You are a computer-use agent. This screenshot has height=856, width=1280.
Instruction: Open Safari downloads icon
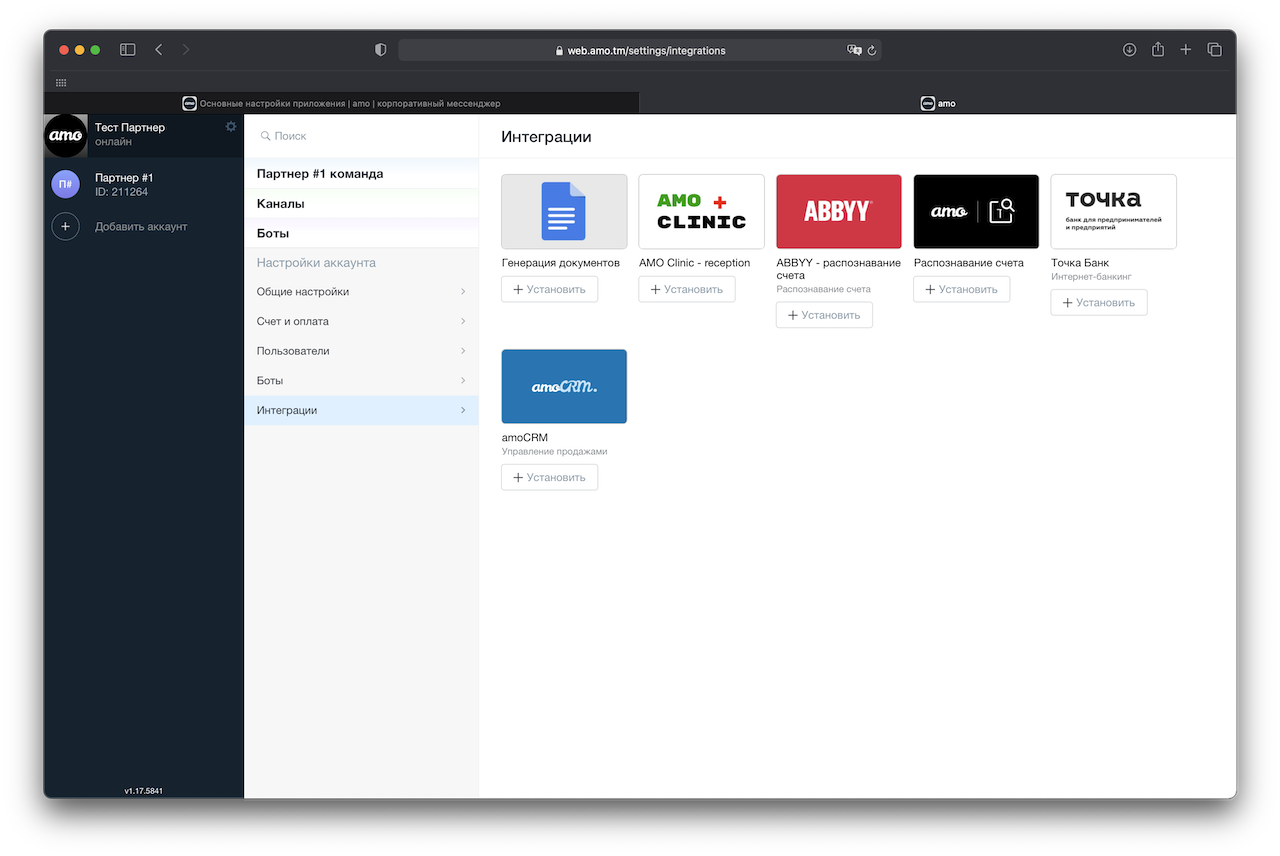pos(1129,50)
